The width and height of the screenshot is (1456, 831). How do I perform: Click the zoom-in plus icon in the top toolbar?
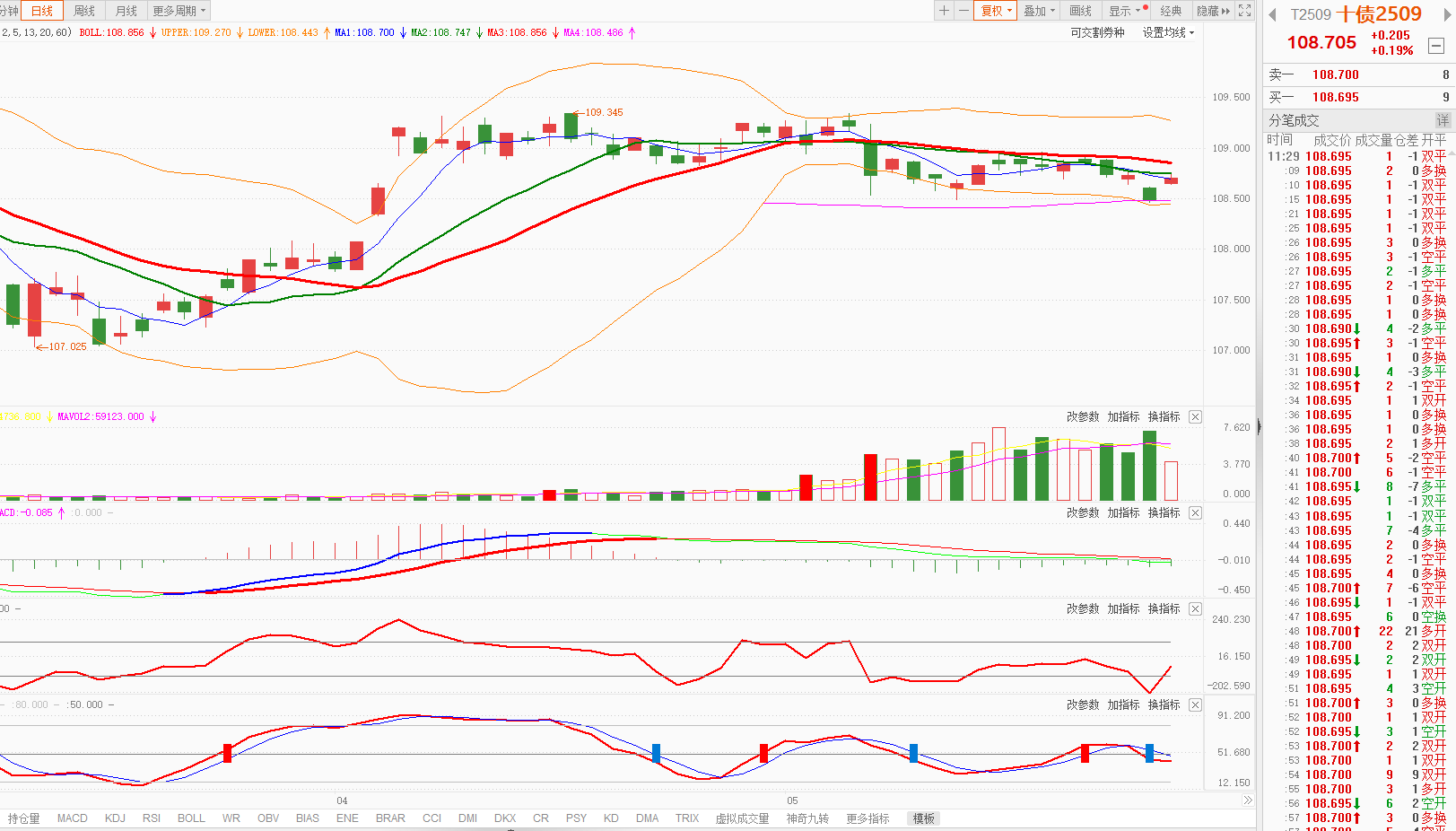pos(944,11)
